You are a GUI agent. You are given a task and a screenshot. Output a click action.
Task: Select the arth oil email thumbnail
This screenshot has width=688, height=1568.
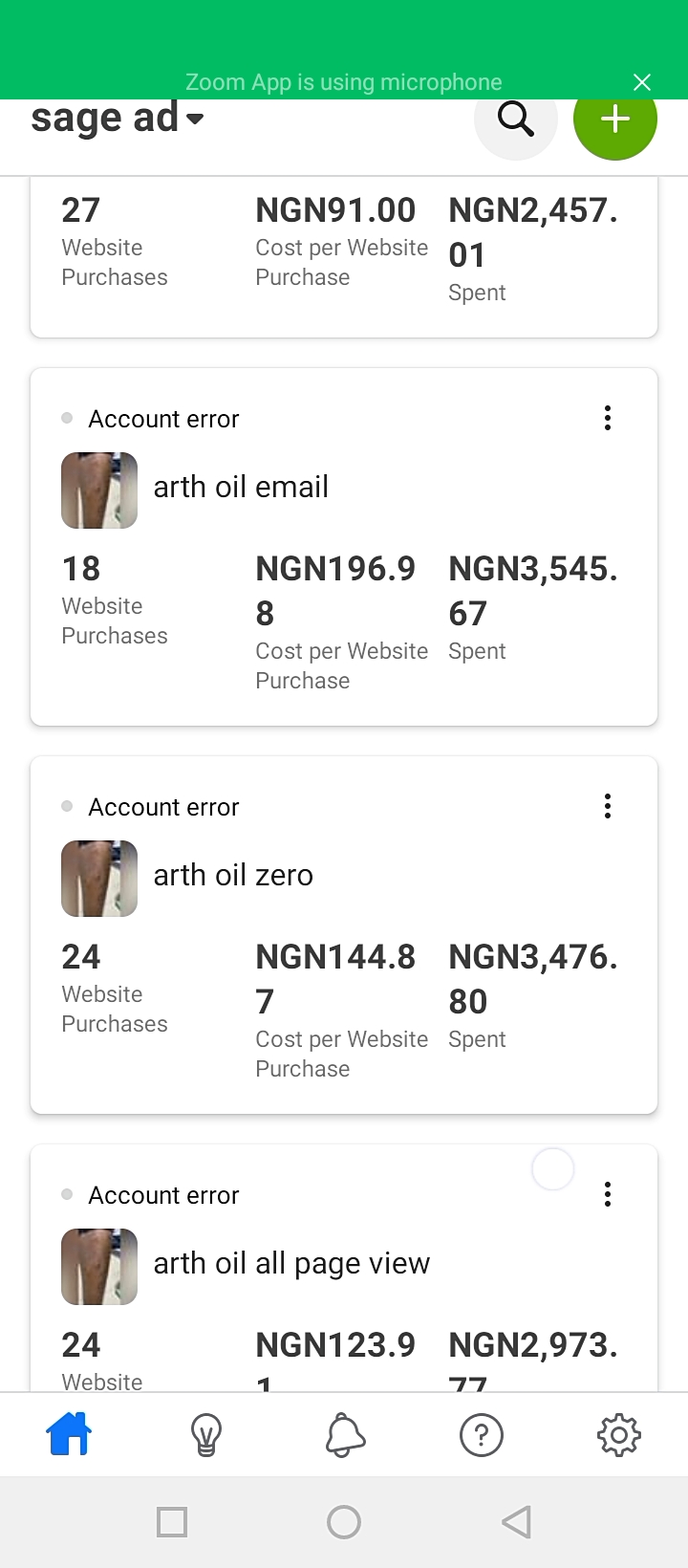tap(99, 490)
